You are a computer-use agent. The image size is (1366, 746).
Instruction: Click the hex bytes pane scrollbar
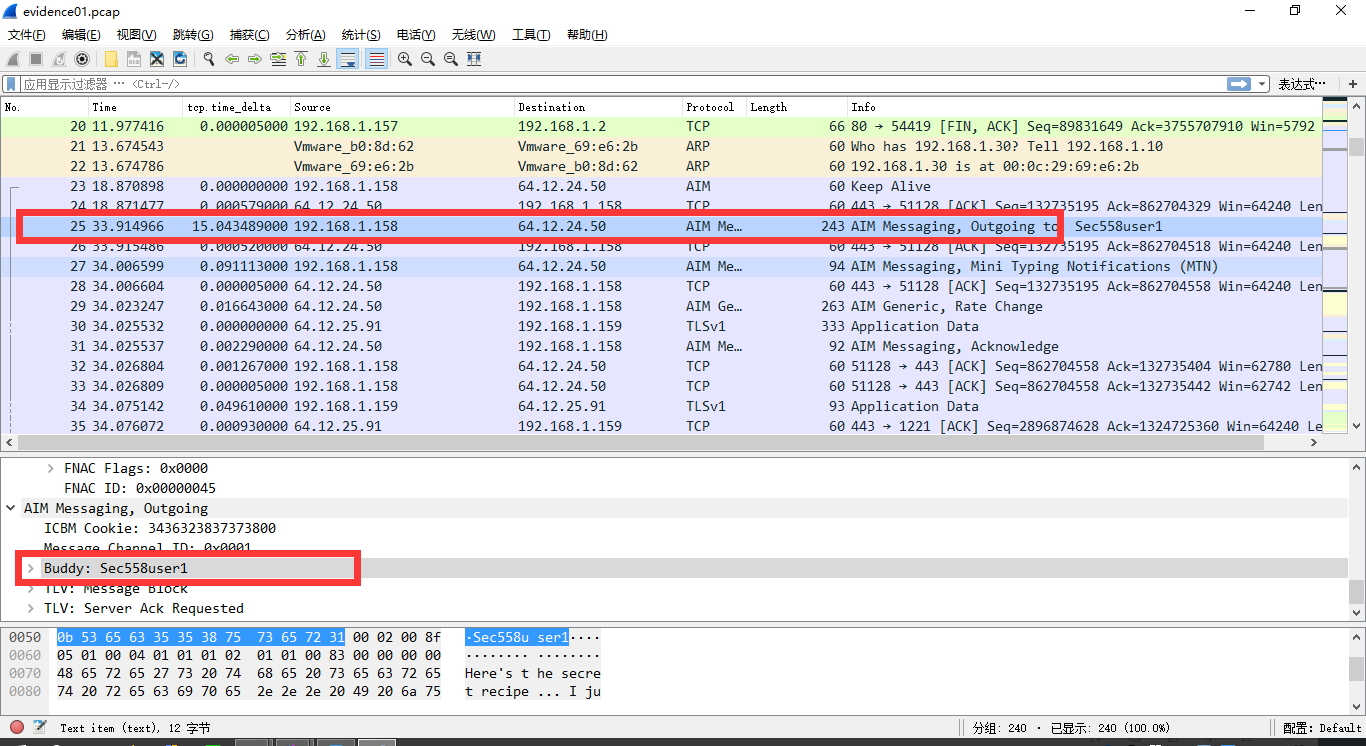click(1356, 668)
